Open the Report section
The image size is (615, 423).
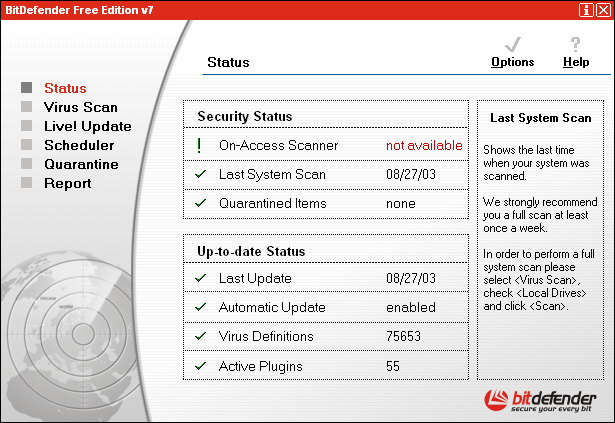[67, 184]
